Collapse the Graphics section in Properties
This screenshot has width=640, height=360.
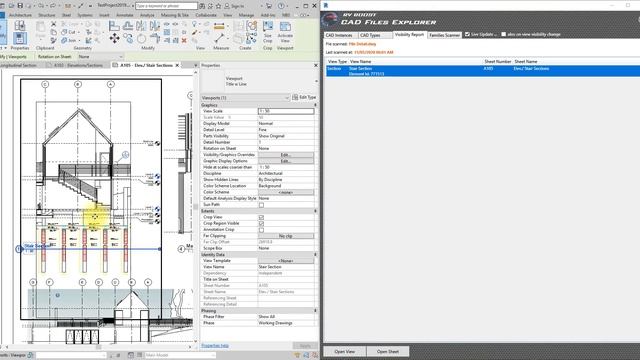pos(315,105)
